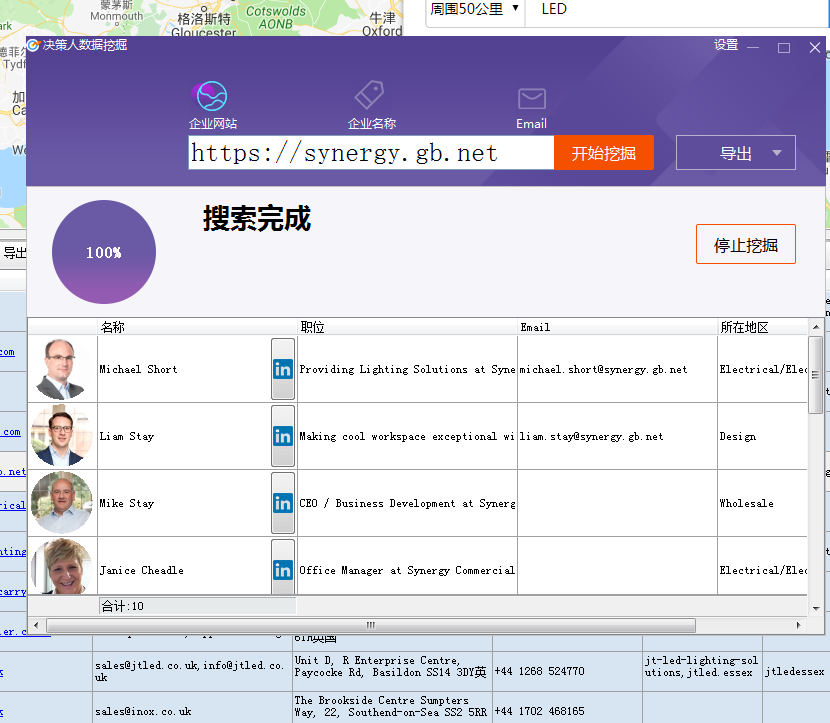This screenshot has width=830, height=723.
Task: Close the 决策人数据挖掘 window
Action: pos(815,48)
